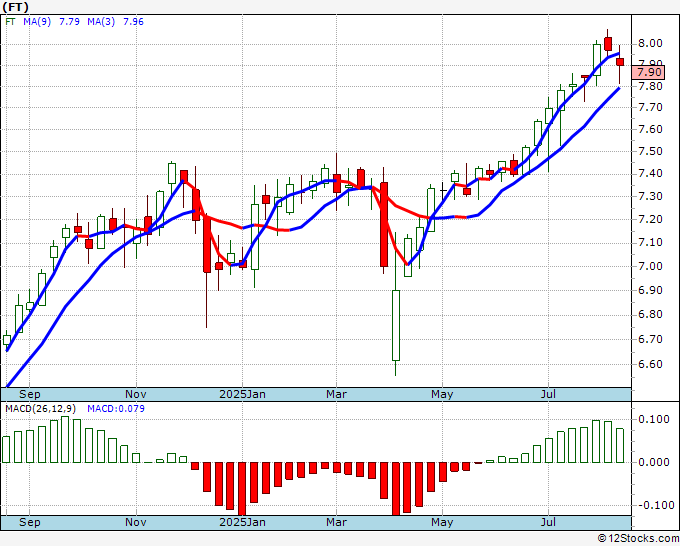Click the MA(3) value 7.96
Screen dimensions: 680x546
pos(134,22)
